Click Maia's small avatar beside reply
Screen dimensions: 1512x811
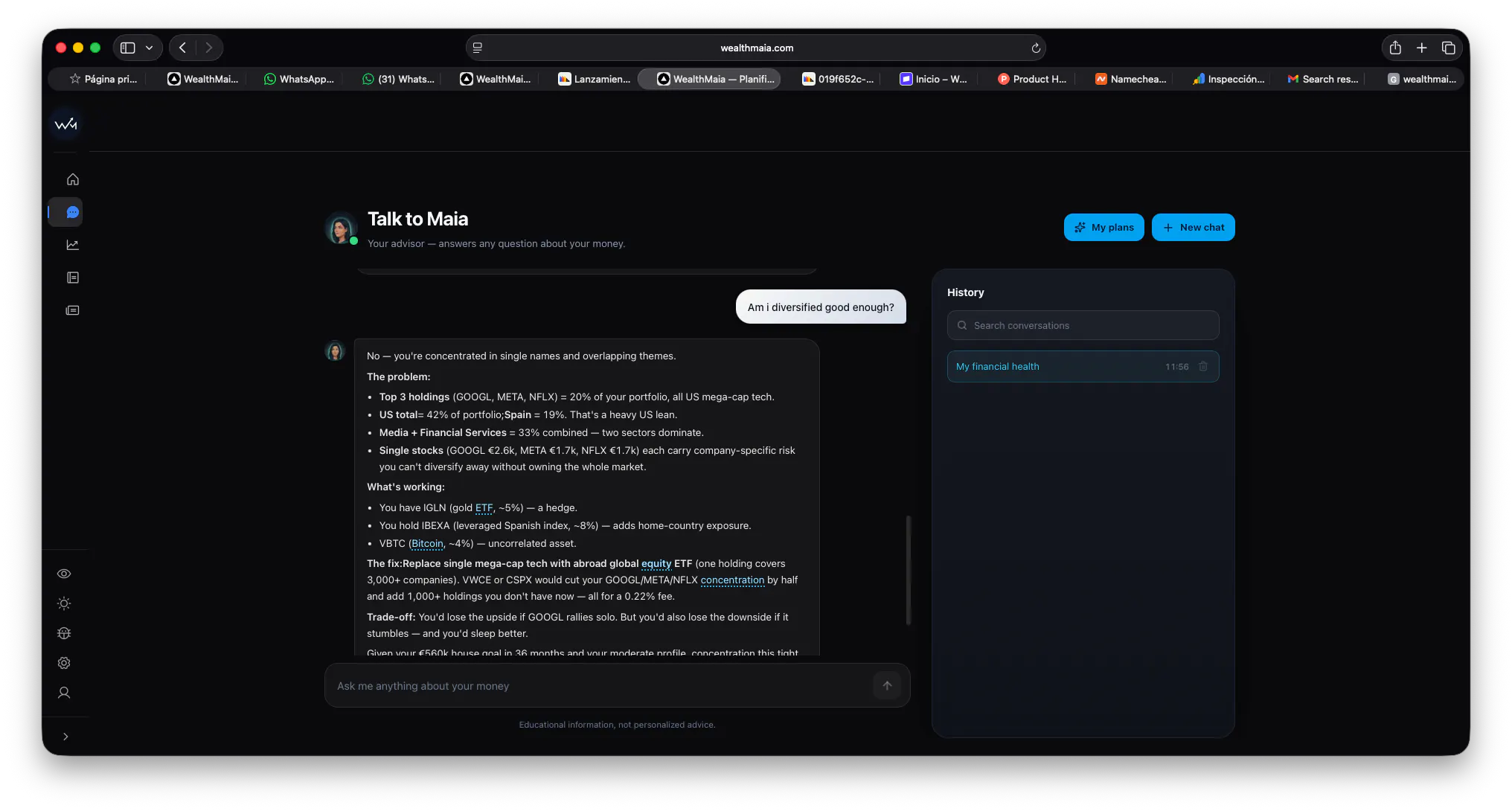[x=335, y=350]
